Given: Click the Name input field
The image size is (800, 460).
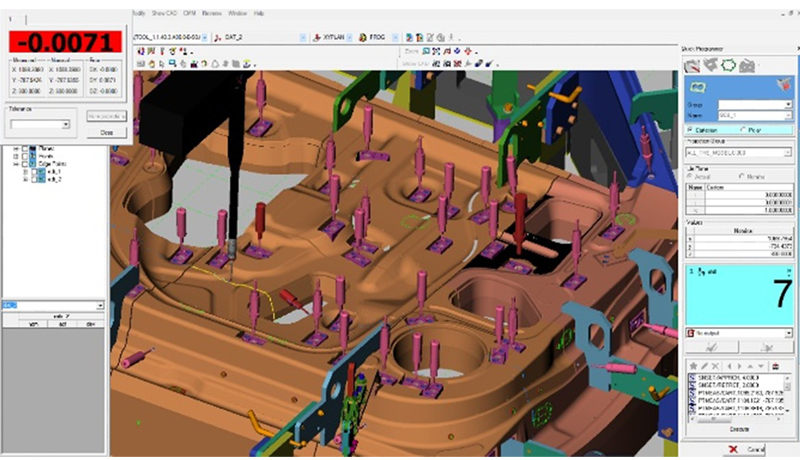Looking at the screenshot, I should pos(740,115).
